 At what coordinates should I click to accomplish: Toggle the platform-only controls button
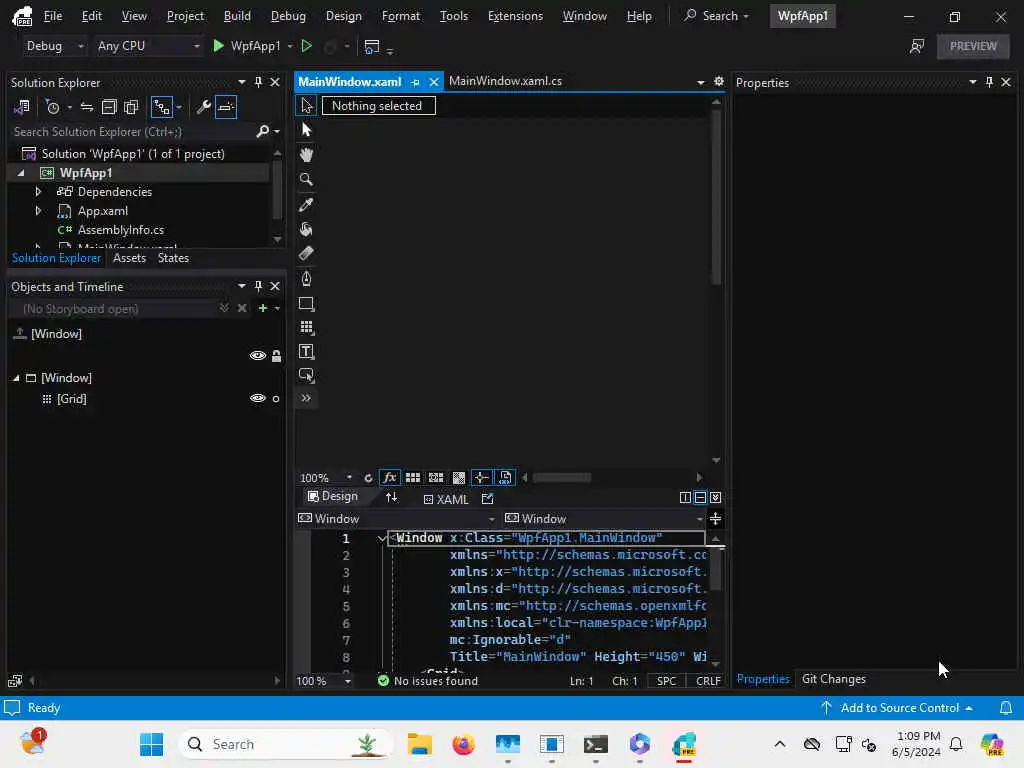(505, 478)
